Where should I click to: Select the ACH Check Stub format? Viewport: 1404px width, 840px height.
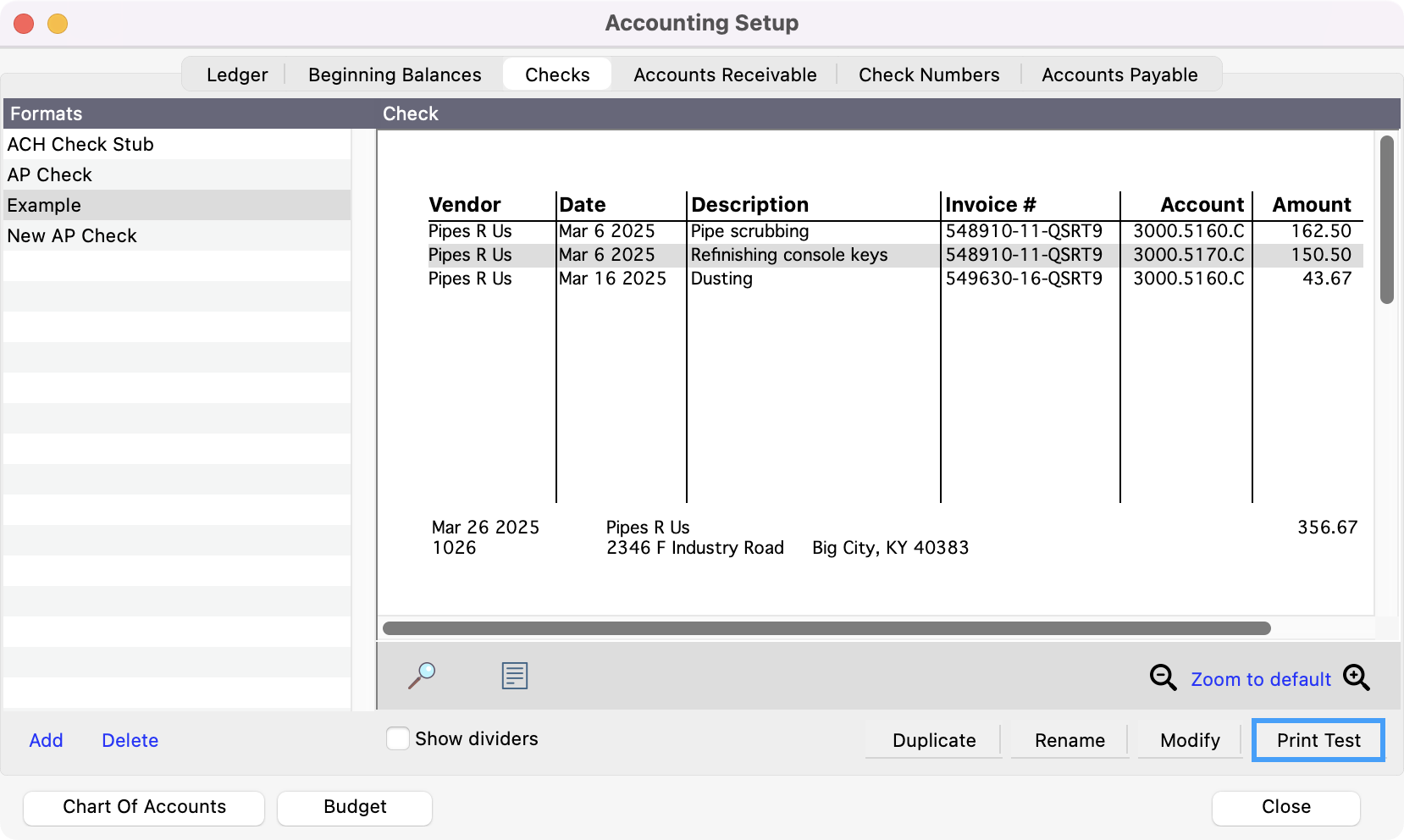coord(80,144)
